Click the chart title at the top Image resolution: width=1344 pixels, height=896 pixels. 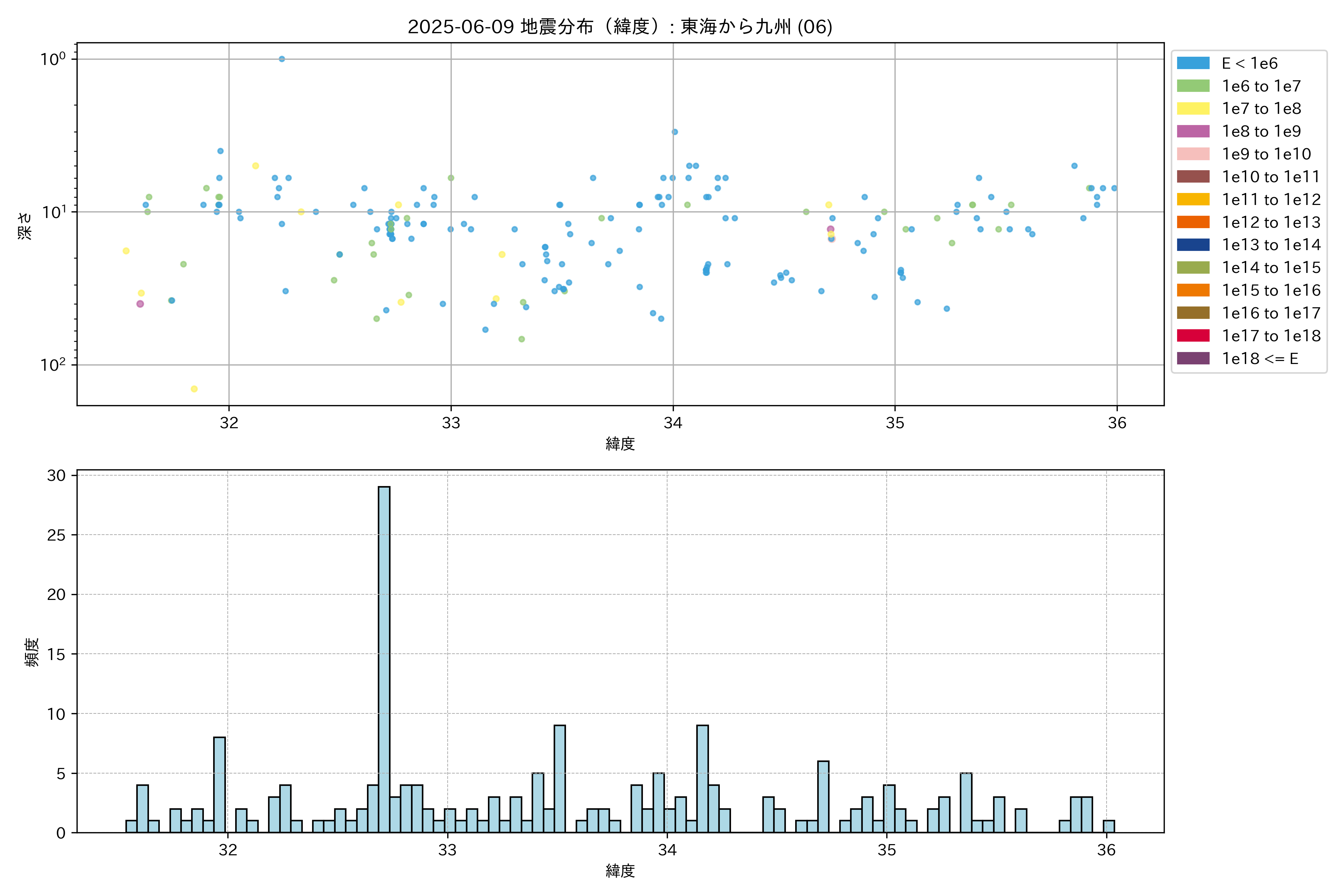coord(619,26)
